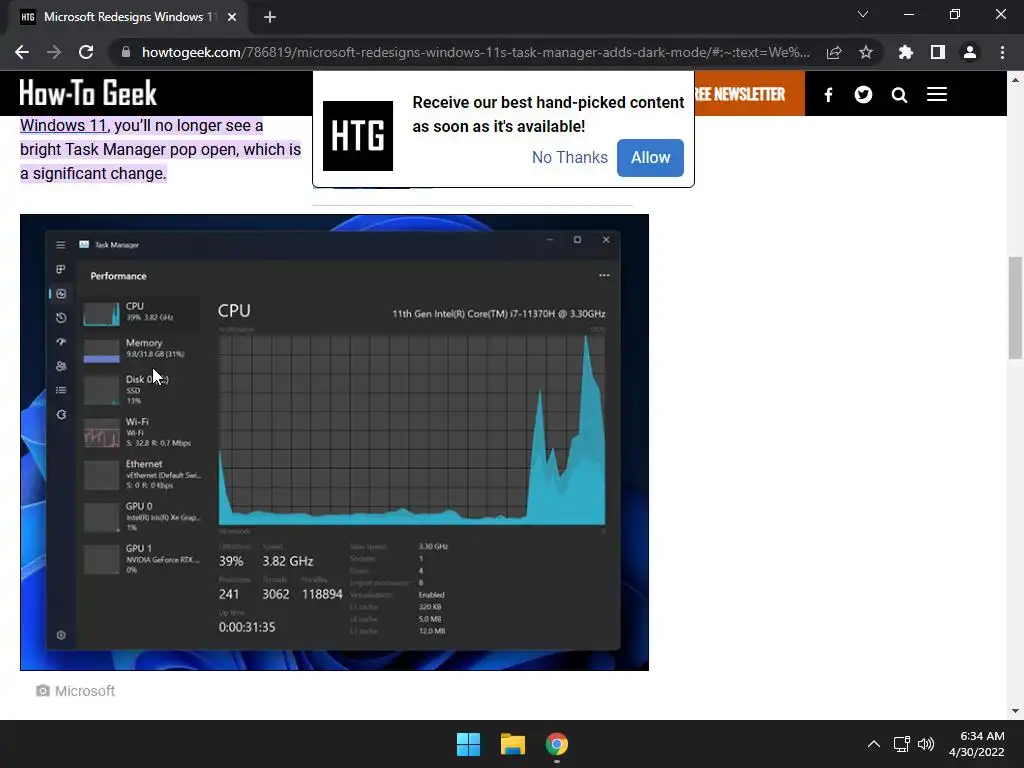Screen dimensions: 1024x768
Task: Click the Microsoft image credit caption
Action: tap(76, 691)
